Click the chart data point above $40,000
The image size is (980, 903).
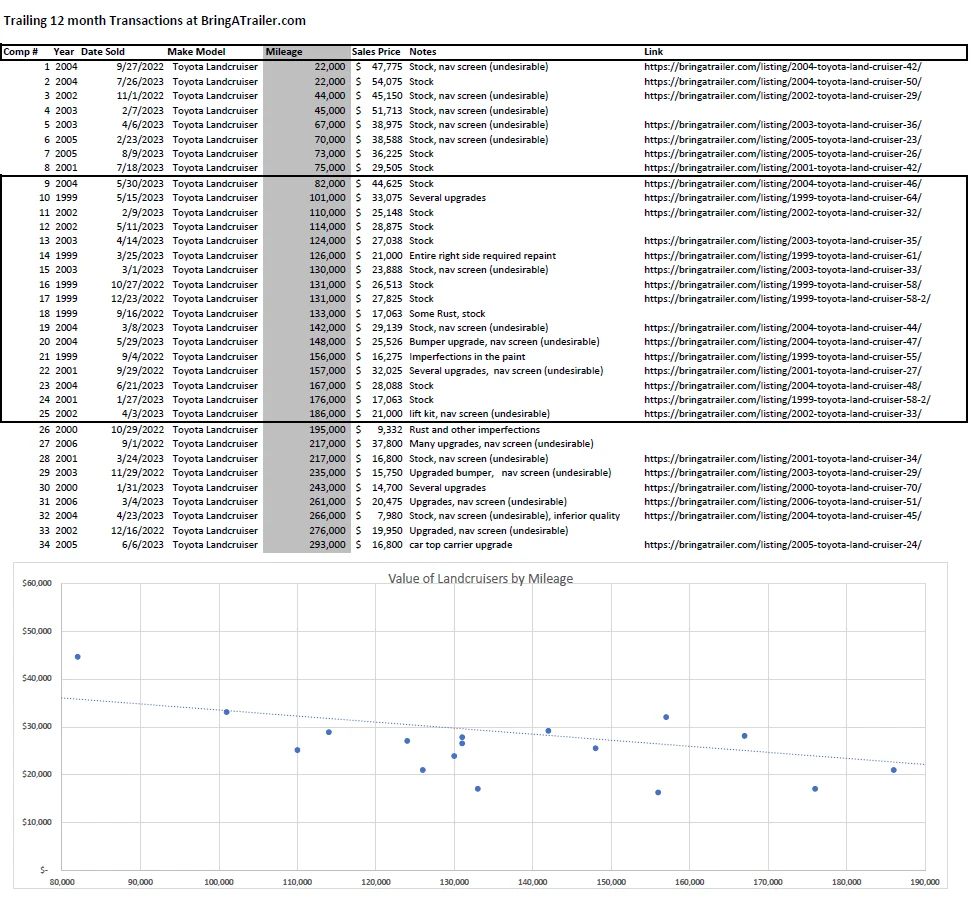pyautogui.click(x=78, y=657)
